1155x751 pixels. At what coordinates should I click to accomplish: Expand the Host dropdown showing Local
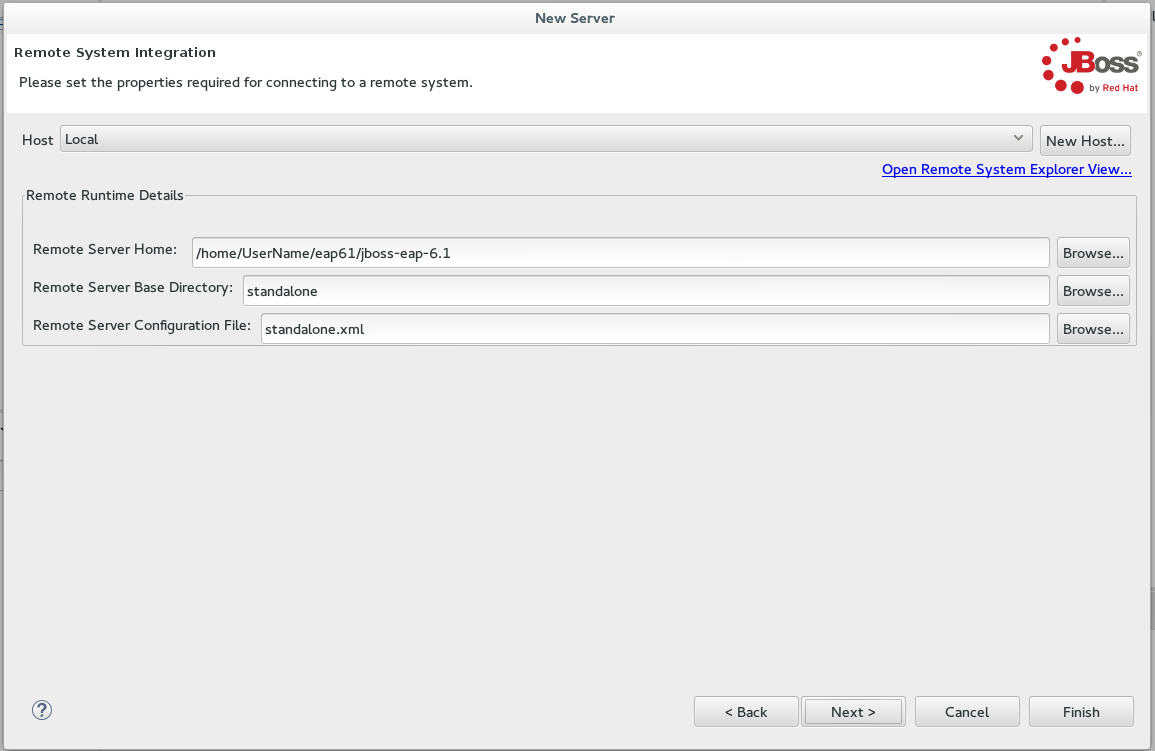click(546, 139)
